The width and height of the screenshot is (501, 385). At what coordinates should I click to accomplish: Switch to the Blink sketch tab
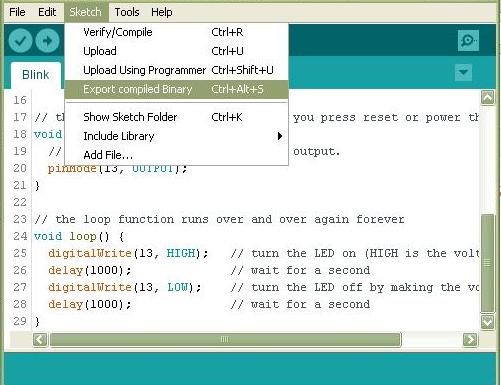pos(36,75)
